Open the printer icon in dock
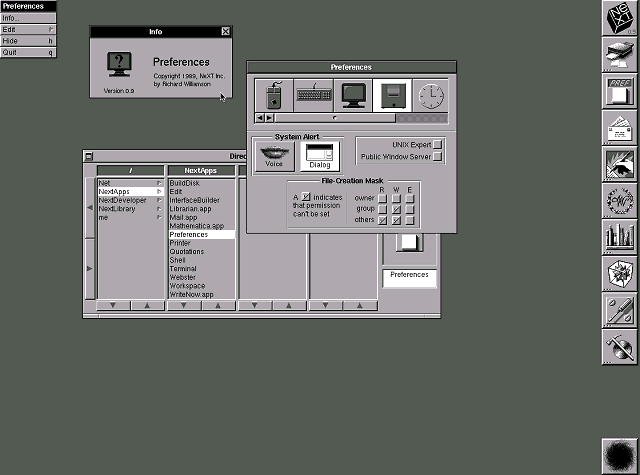Image resolution: width=640 pixels, height=475 pixels. [620, 55]
